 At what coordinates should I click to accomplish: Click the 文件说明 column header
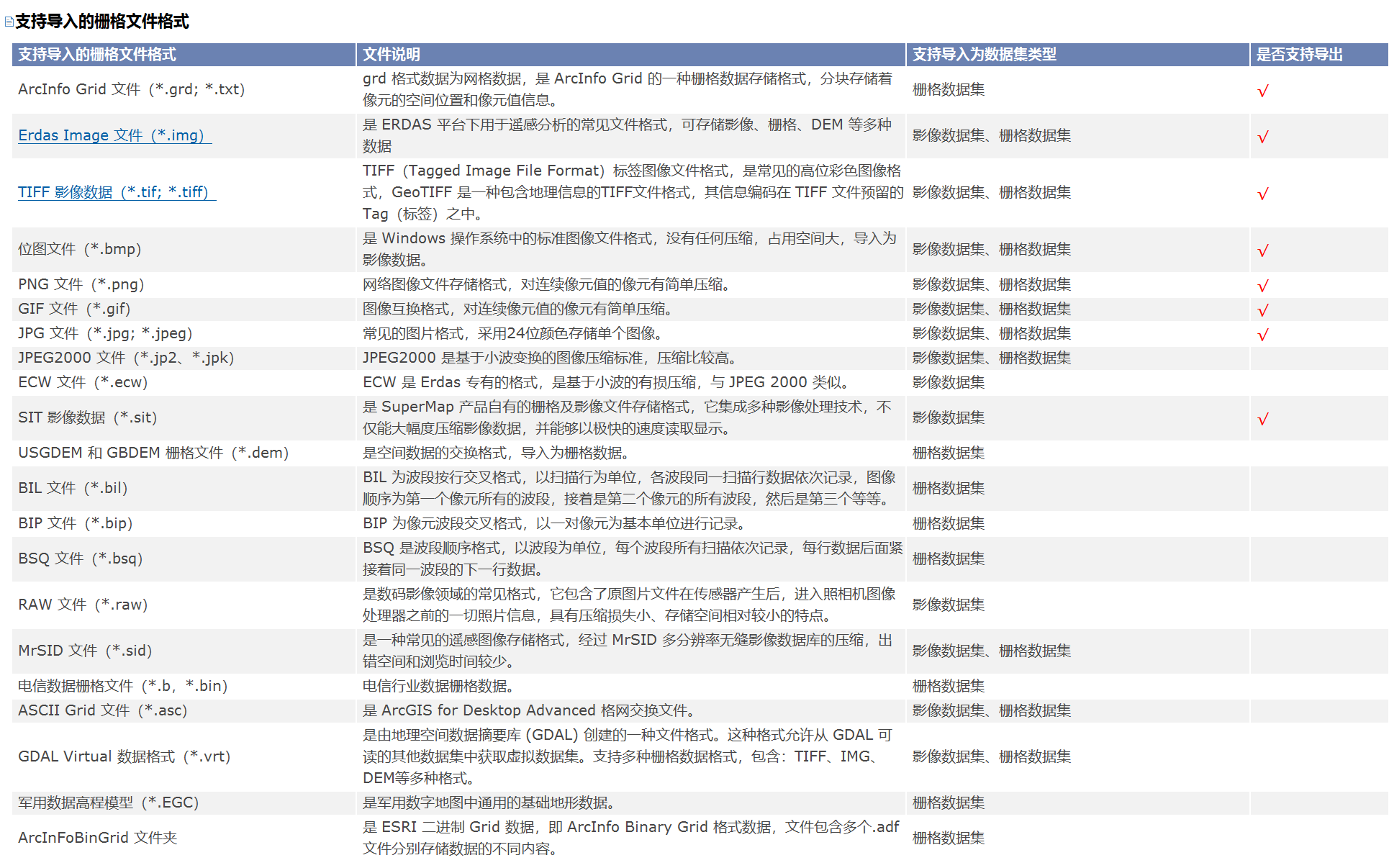pyautogui.click(x=392, y=55)
